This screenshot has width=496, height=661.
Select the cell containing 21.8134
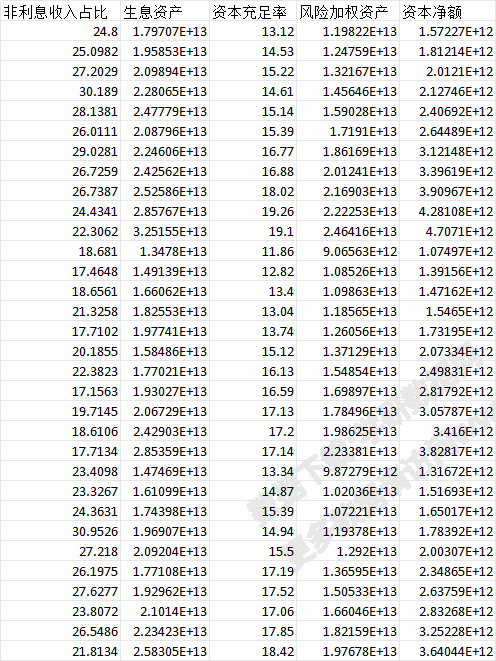coord(60,651)
